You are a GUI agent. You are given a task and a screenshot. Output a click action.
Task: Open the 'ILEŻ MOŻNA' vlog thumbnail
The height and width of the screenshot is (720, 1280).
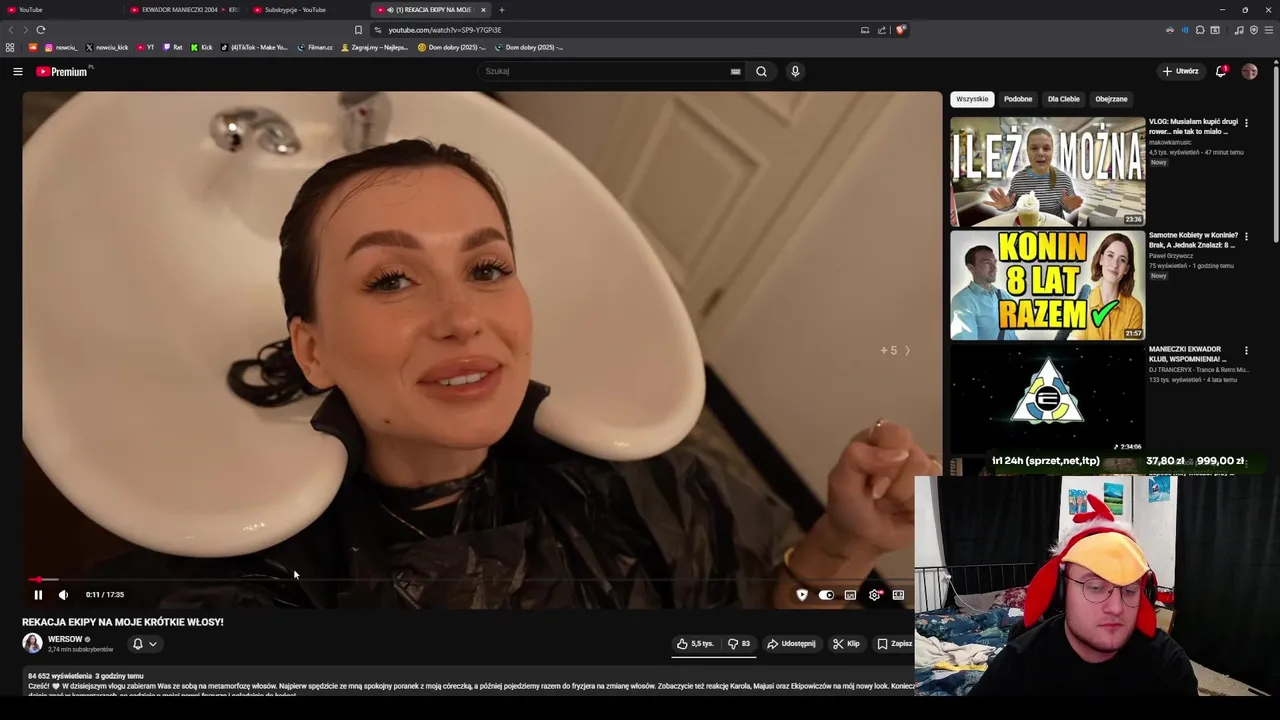(1047, 171)
